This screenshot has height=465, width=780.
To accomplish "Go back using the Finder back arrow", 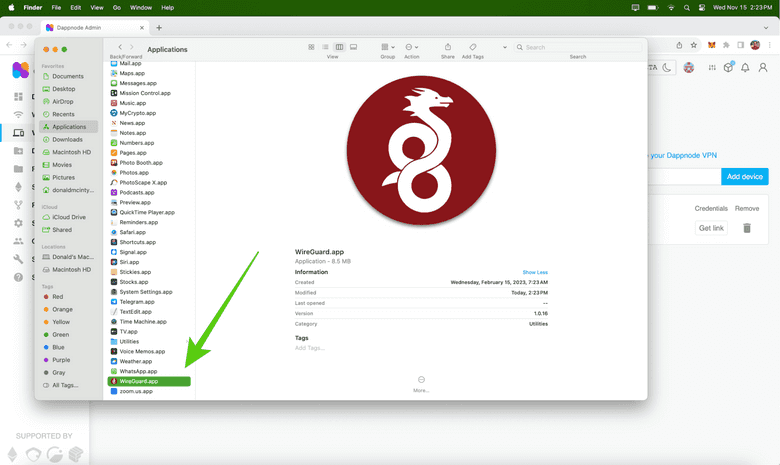I will click(x=120, y=47).
